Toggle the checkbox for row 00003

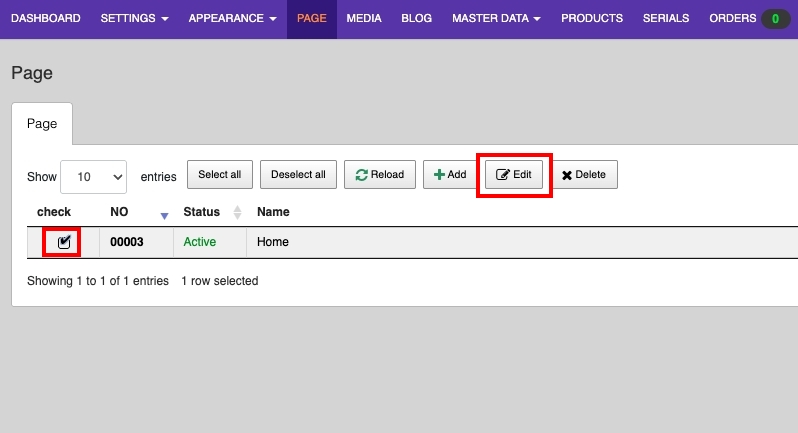[x=64, y=242]
